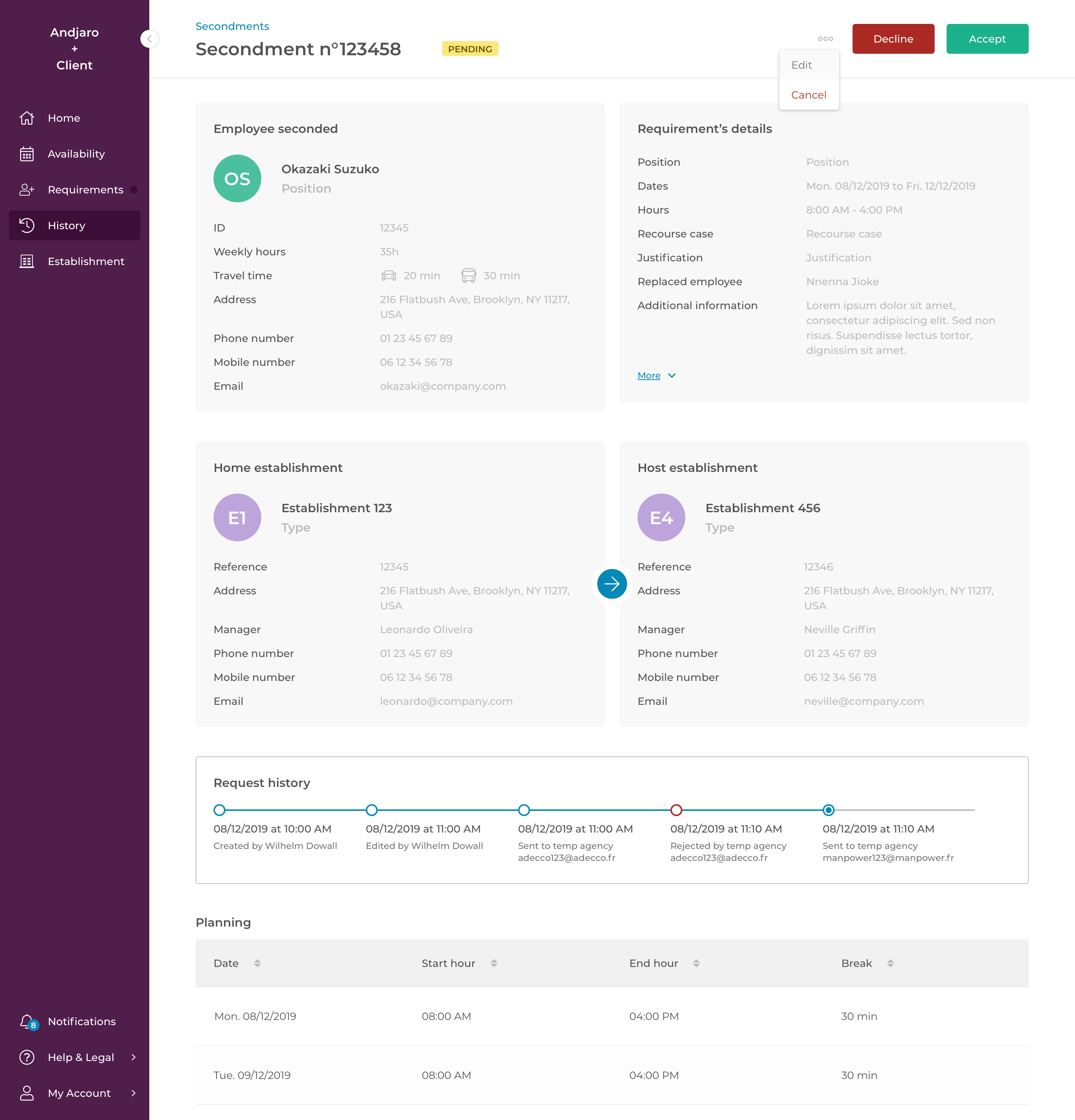Click the name Okazaki Suzuko
Viewport: 1075px width, 1120px height.
pyautogui.click(x=330, y=169)
